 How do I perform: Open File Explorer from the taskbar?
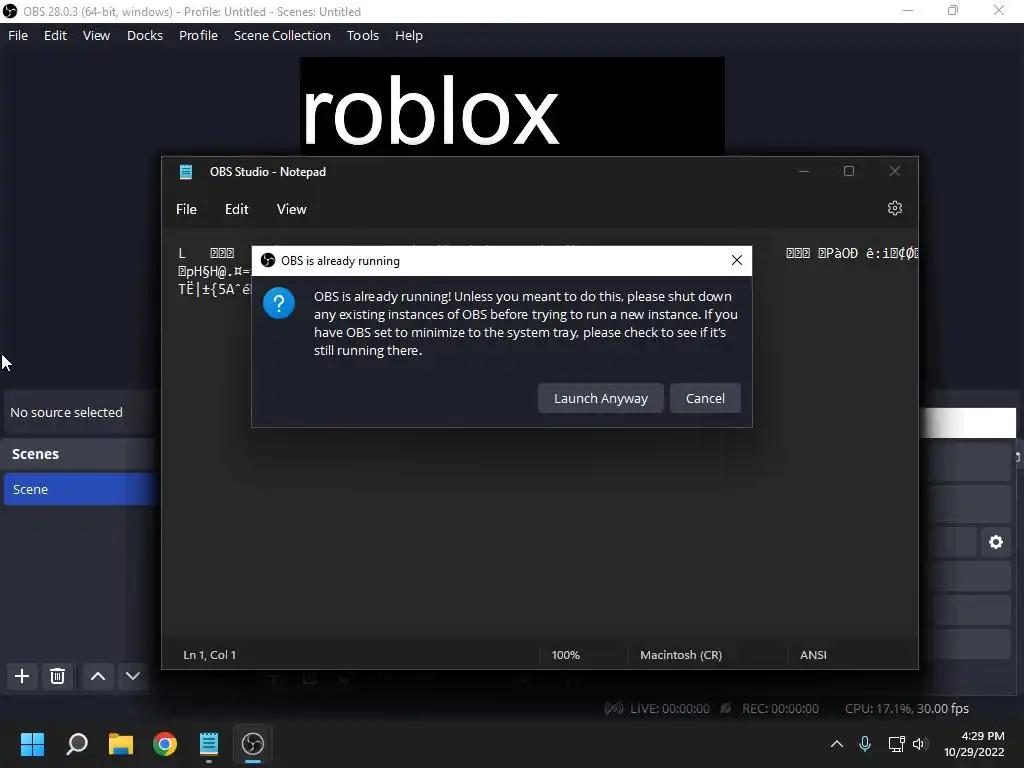point(121,744)
